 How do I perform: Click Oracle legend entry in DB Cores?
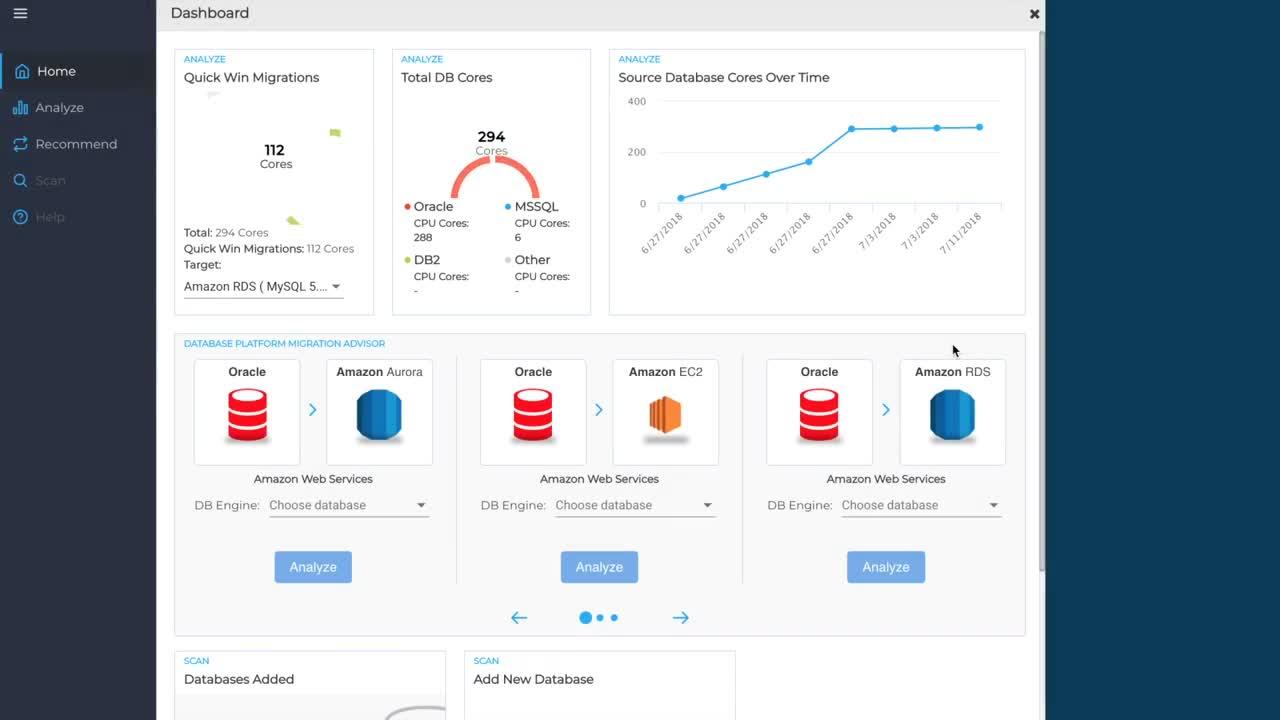click(x=429, y=206)
